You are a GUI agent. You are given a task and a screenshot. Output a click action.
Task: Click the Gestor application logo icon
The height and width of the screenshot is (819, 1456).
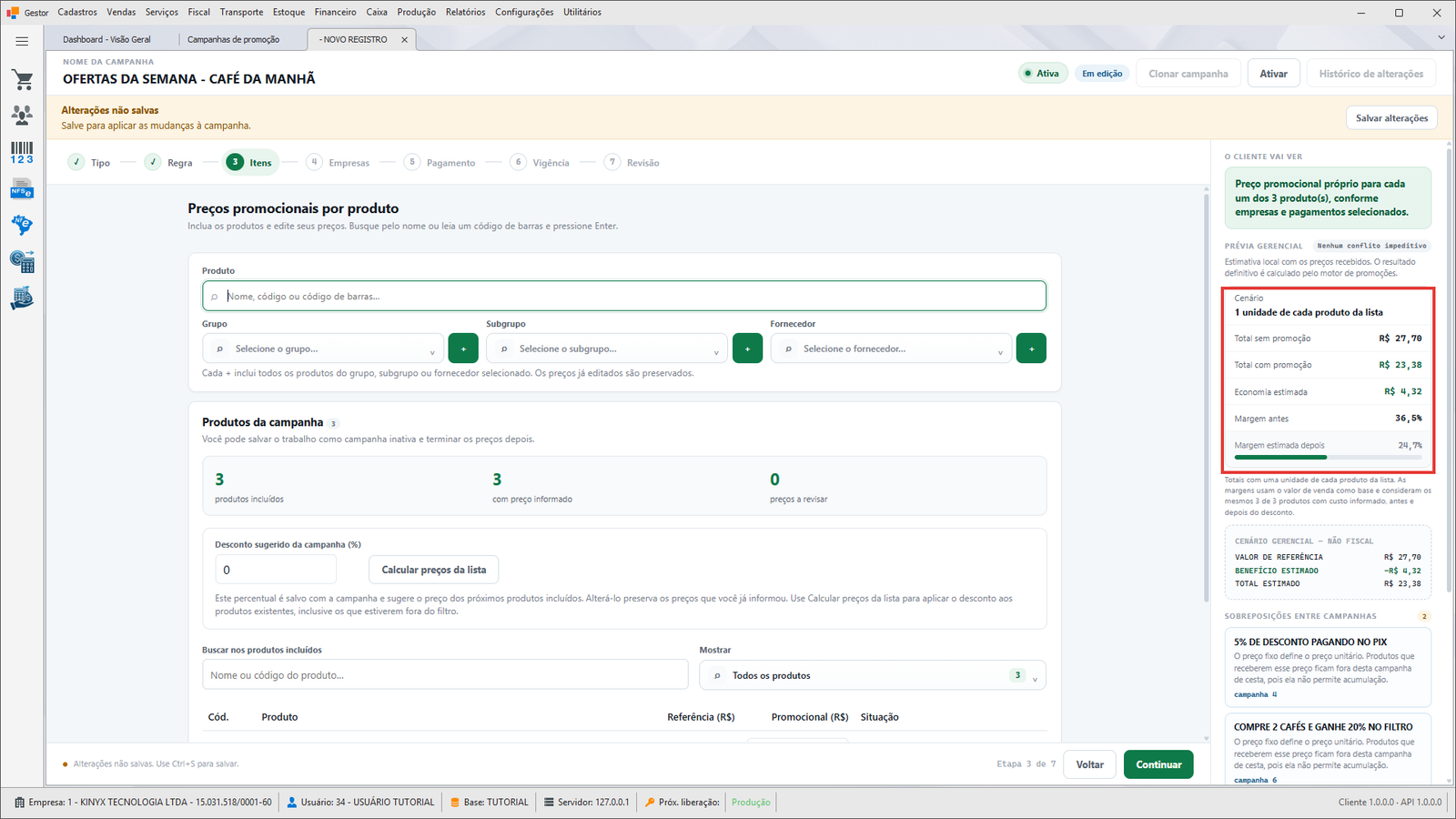tap(13, 13)
